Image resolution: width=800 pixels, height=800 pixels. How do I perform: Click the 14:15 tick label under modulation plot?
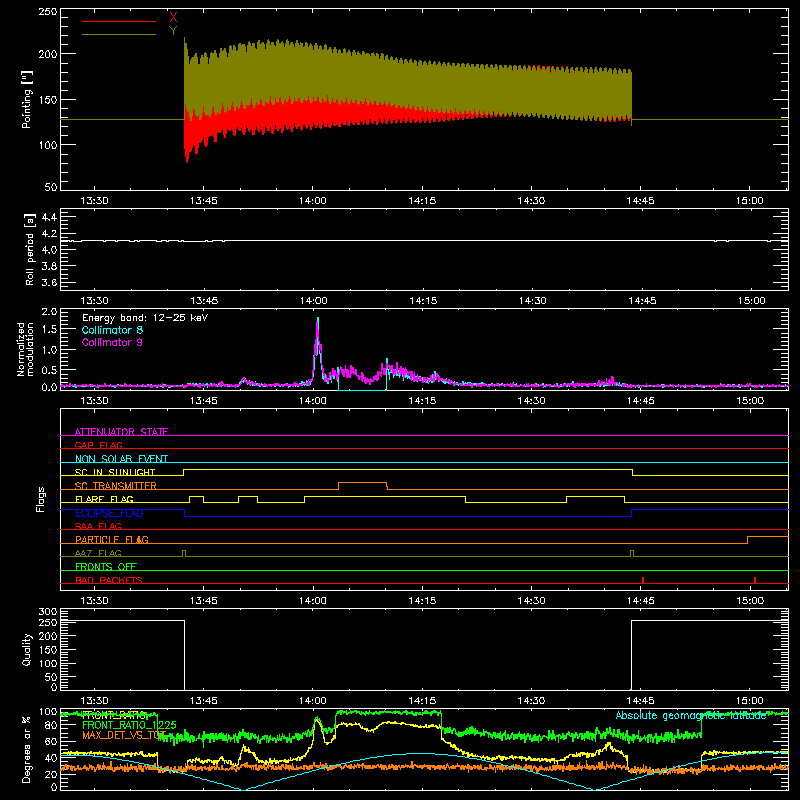pos(422,401)
